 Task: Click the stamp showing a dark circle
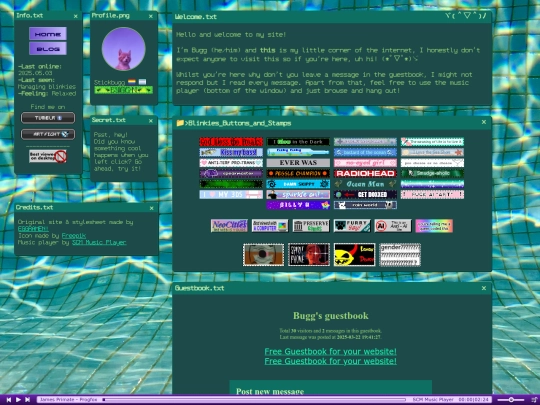263,255
